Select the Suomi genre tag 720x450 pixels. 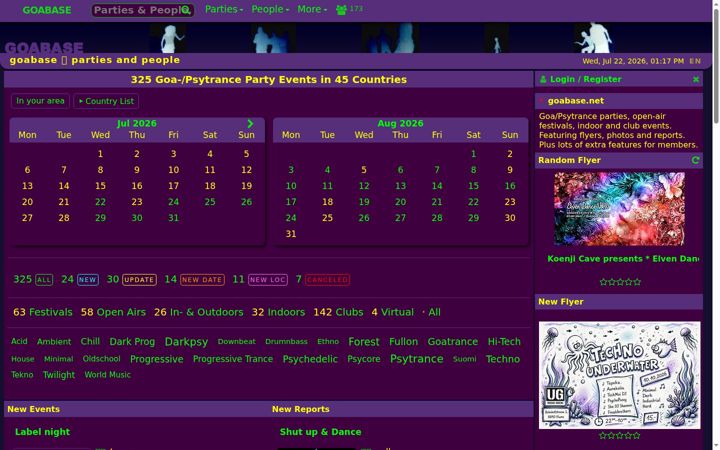465,359
